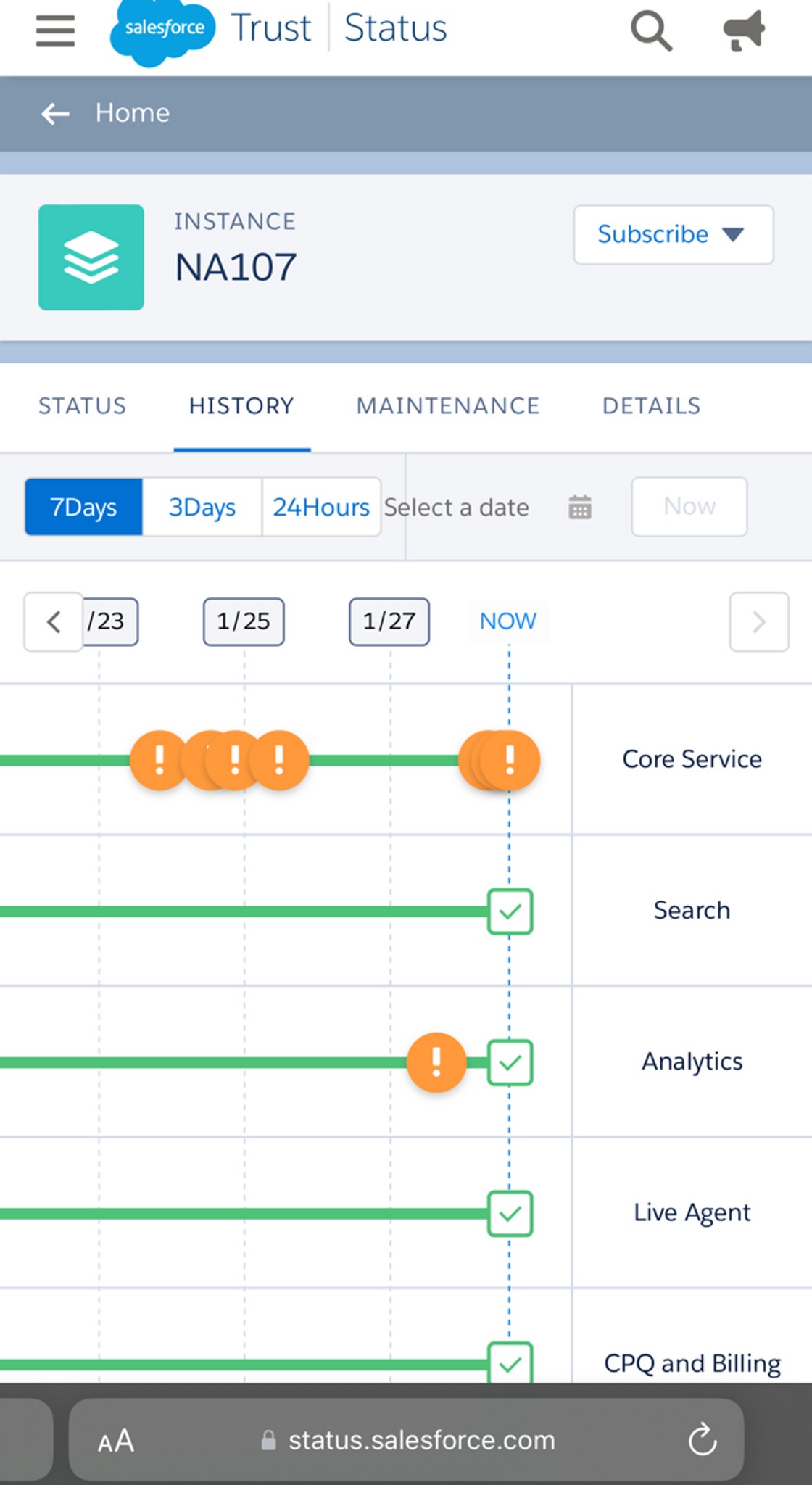Open the megaphone announcements icon
Screen dimensions: 812x1485
click(745, 31)
